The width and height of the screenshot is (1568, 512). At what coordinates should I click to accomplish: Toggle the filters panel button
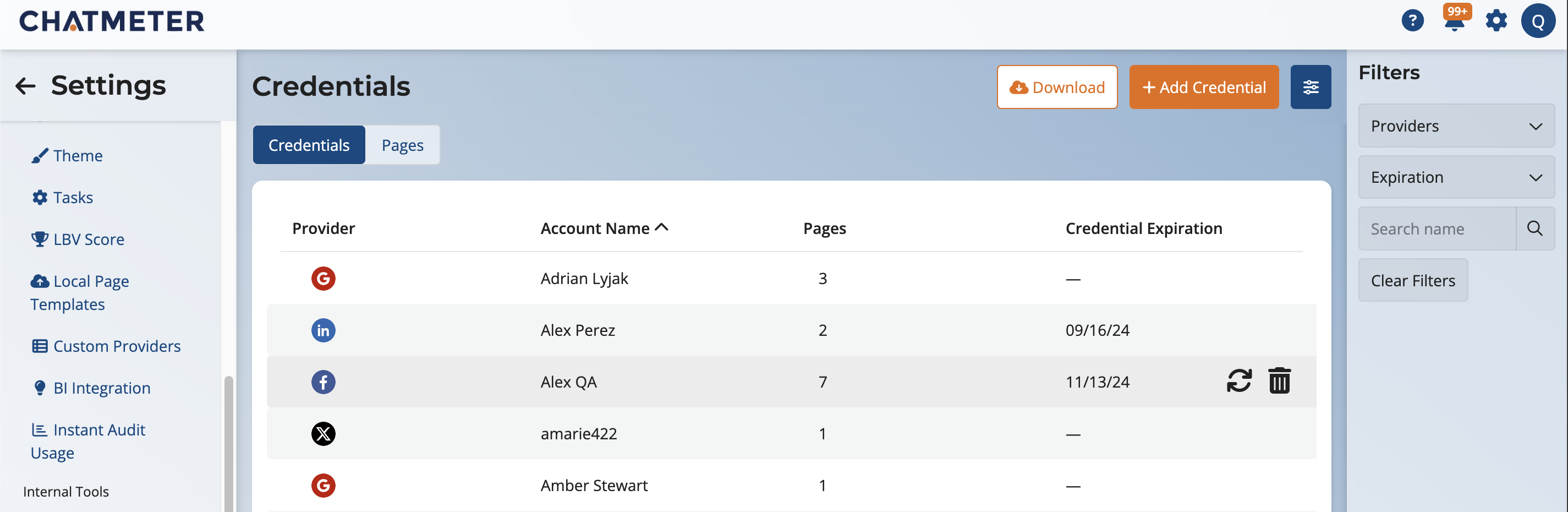point(1310,87)
